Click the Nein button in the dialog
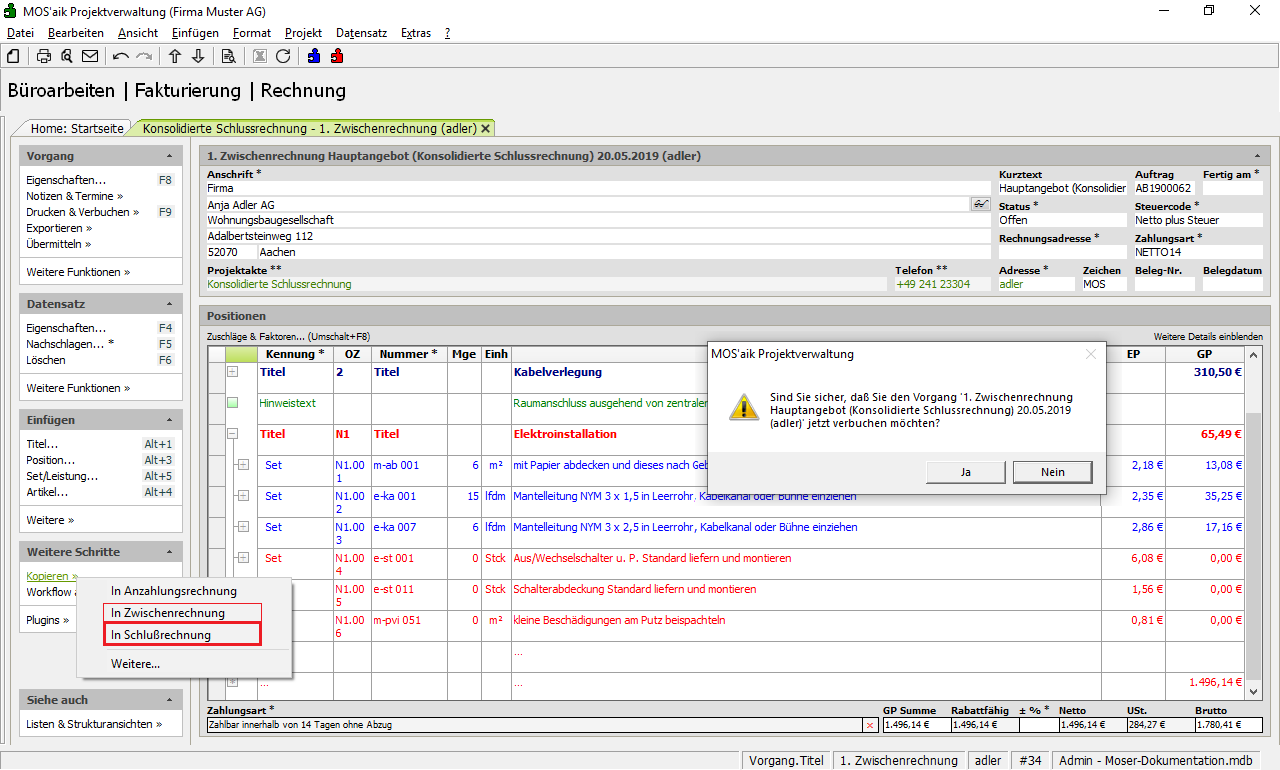 (1052, 472)
